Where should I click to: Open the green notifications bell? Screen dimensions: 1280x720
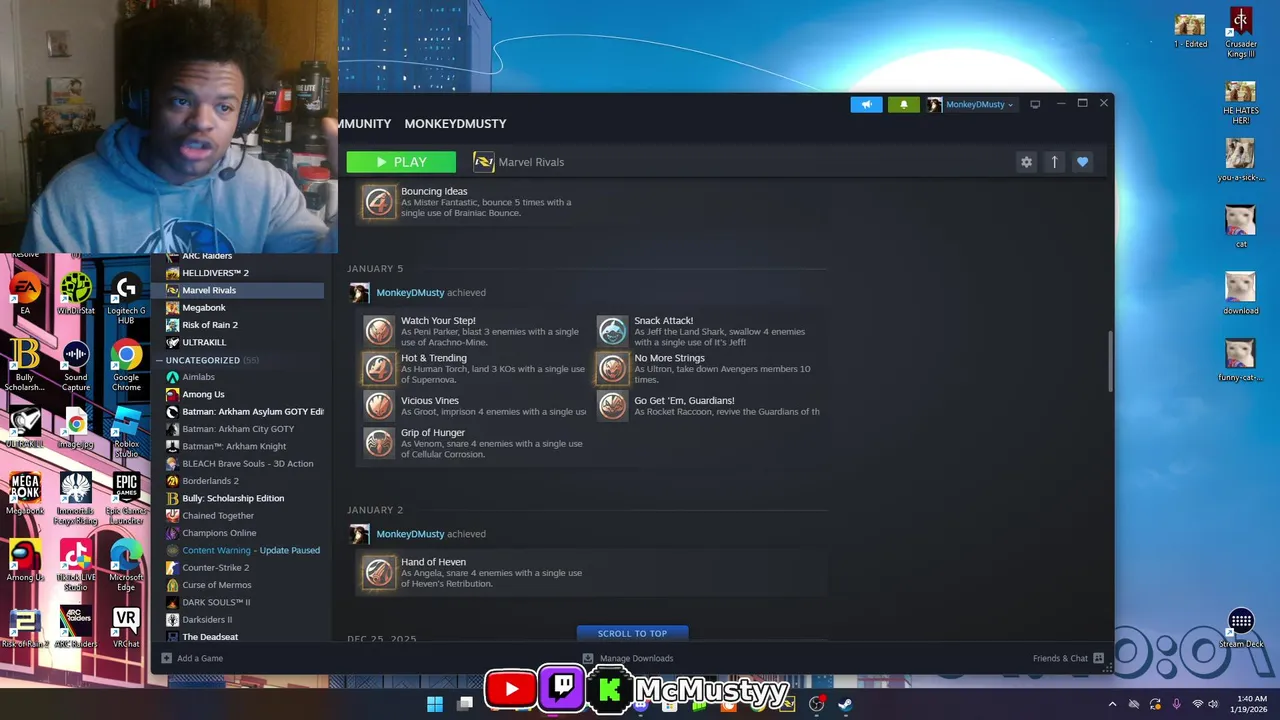tap(903, 104)
